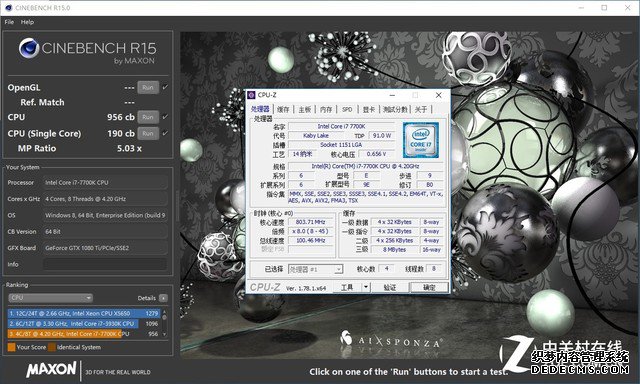Image resolution: width=640 pixels, height=384 pixels.
Task: Click the Info input field
Action: click(105, 264)
